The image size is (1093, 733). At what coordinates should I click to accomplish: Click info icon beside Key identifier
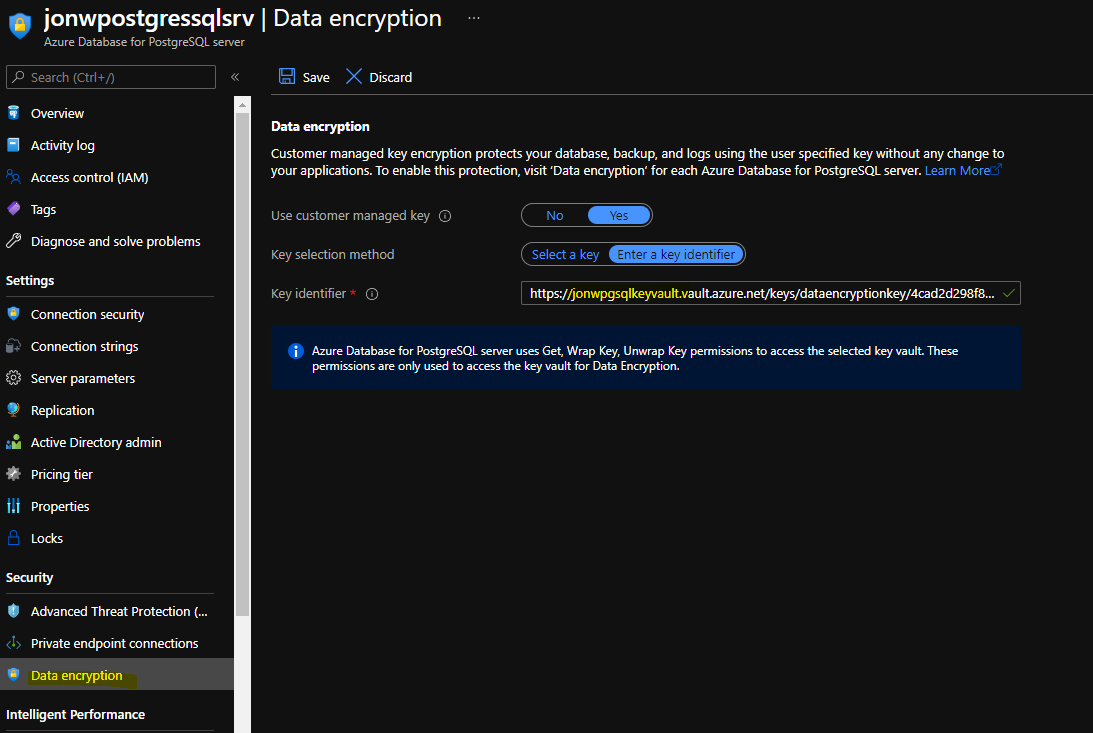372,294
